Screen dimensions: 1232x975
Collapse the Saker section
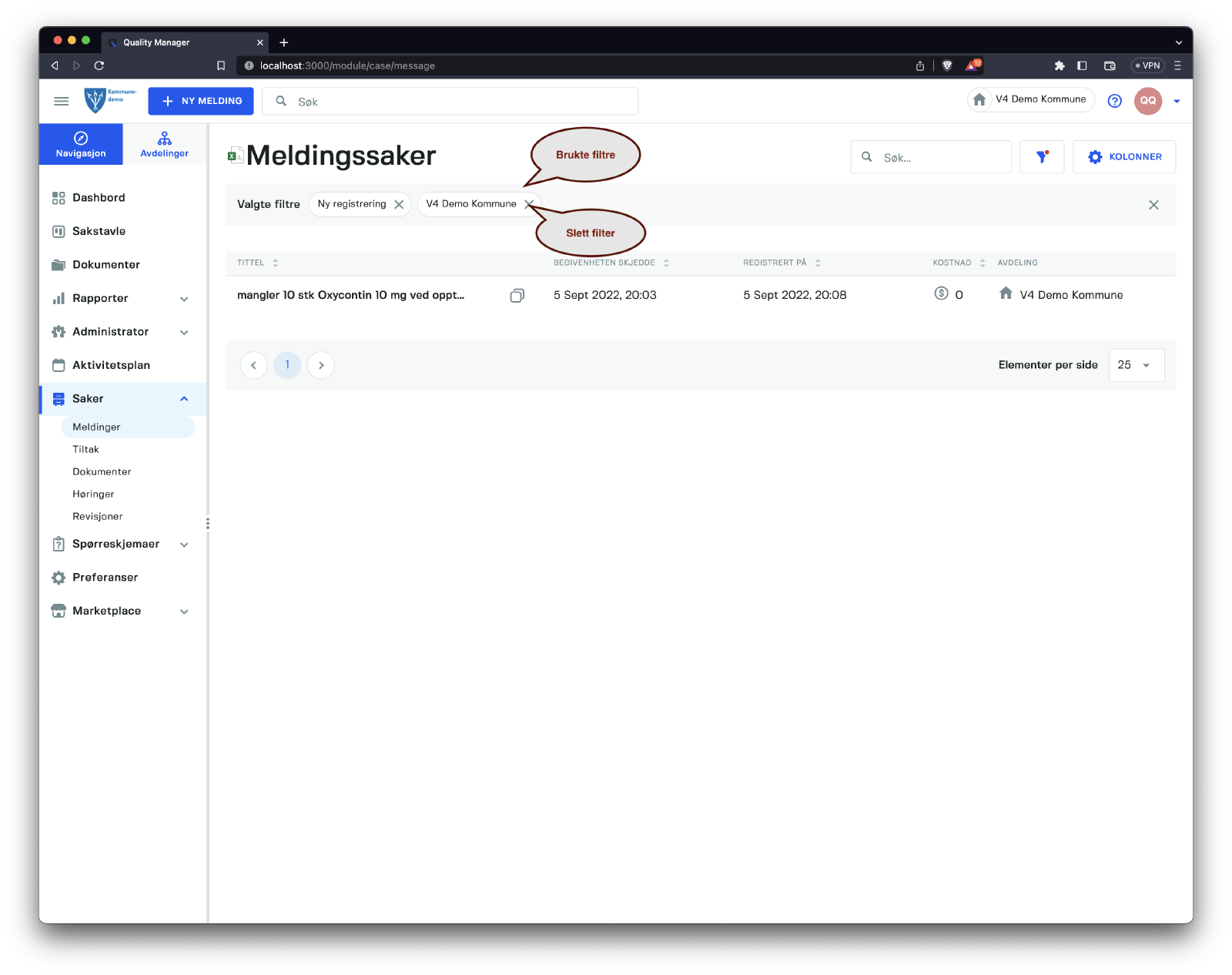183,399
